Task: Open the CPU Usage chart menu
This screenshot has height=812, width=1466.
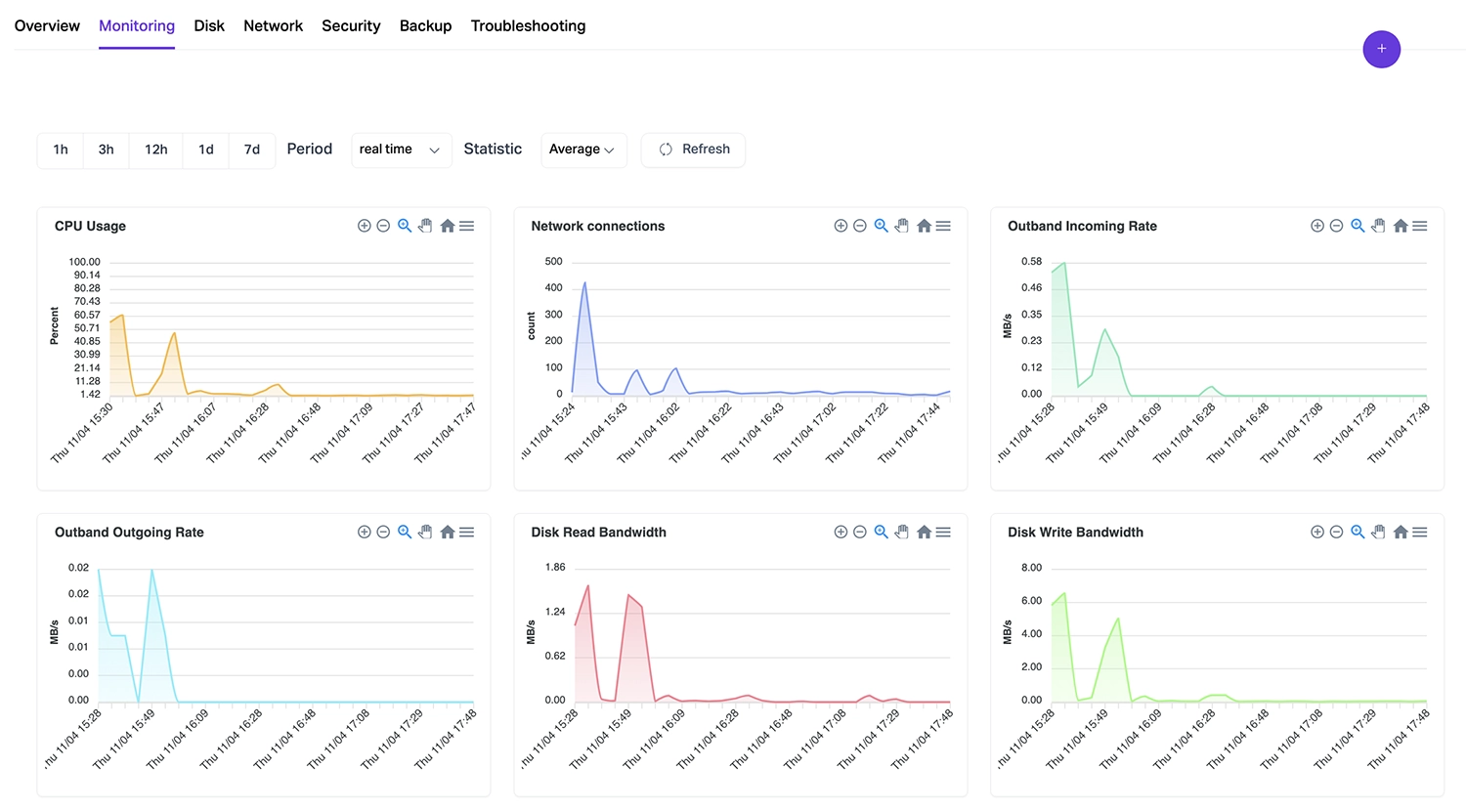Action: coord(467,226)
